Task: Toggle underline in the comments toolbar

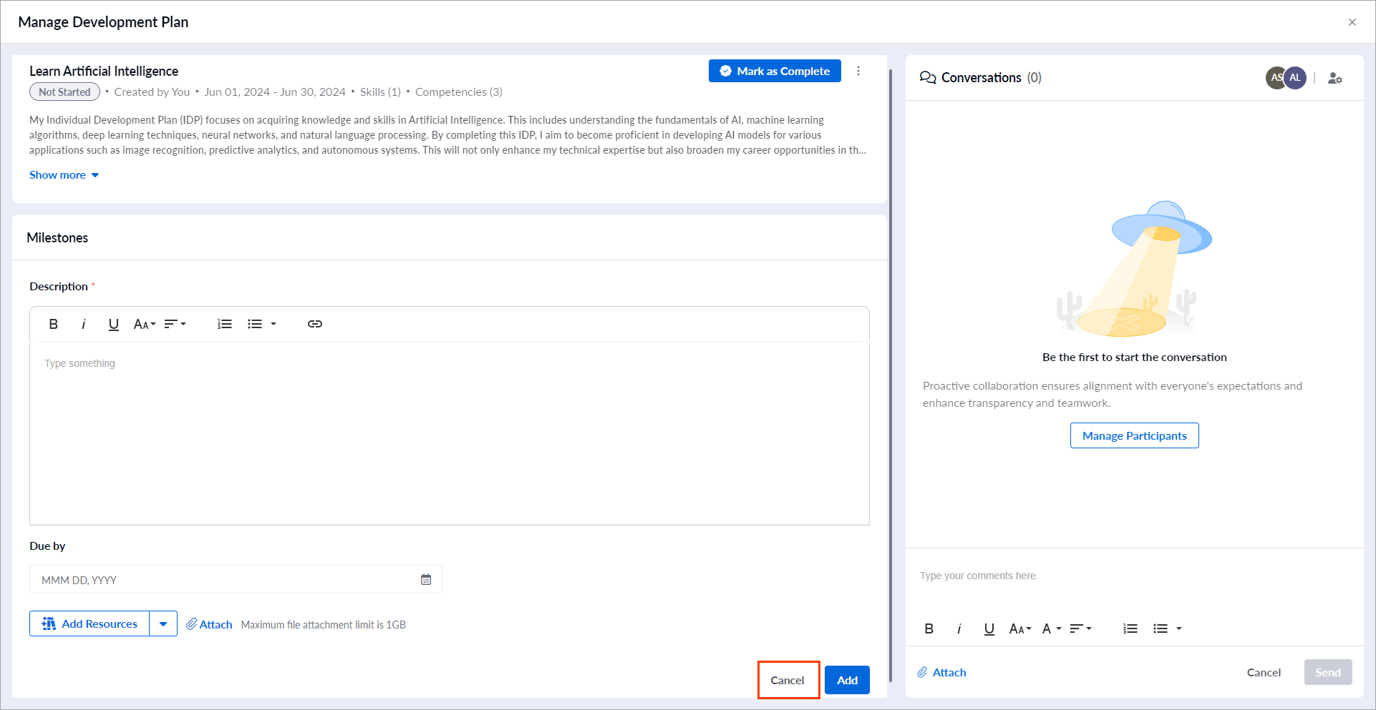Action: (x=989, y=628)
